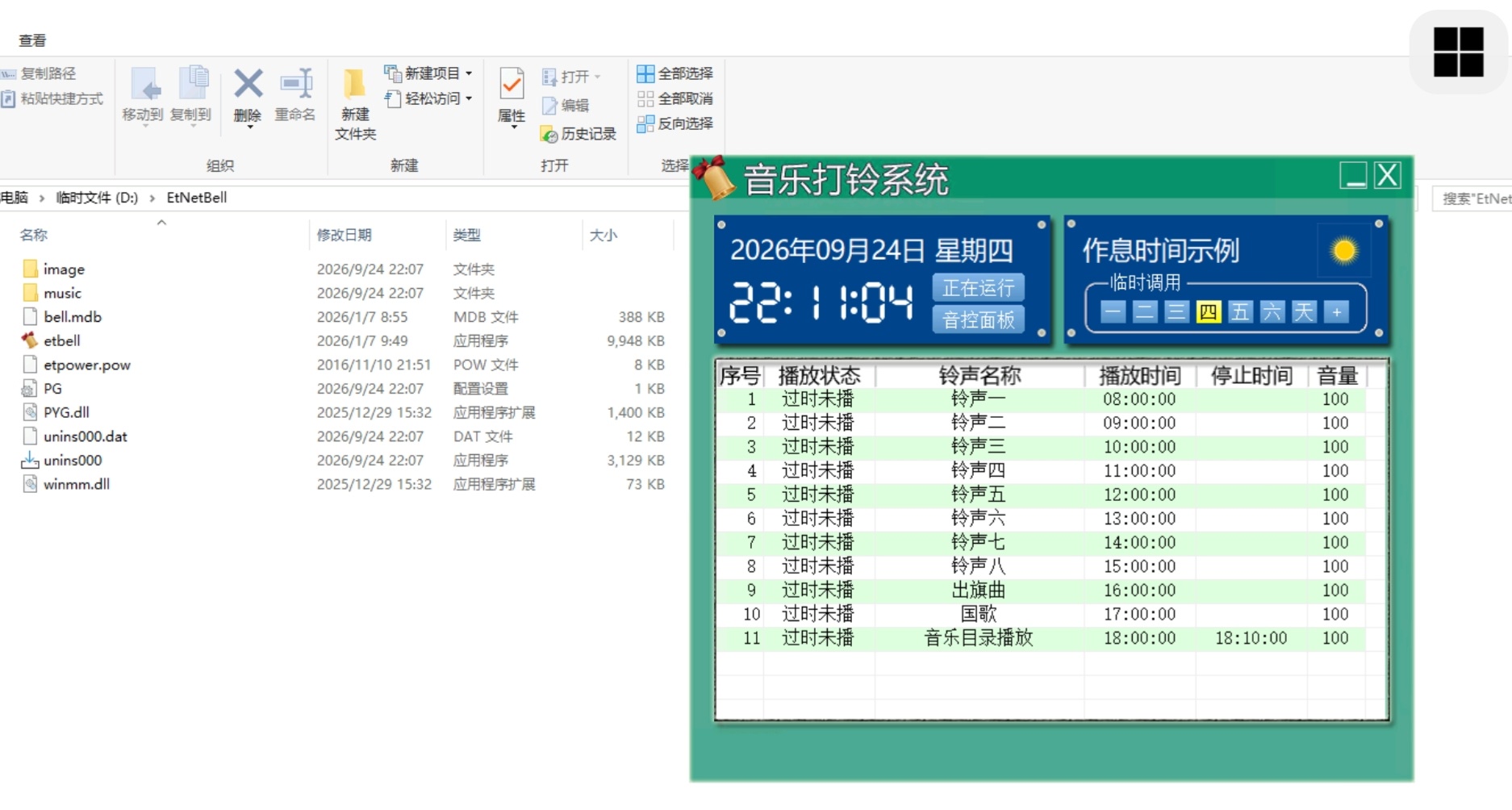Click the sort arrow above name column
The width and height of the screenshot is (1512, 810).
click(161, 222)
